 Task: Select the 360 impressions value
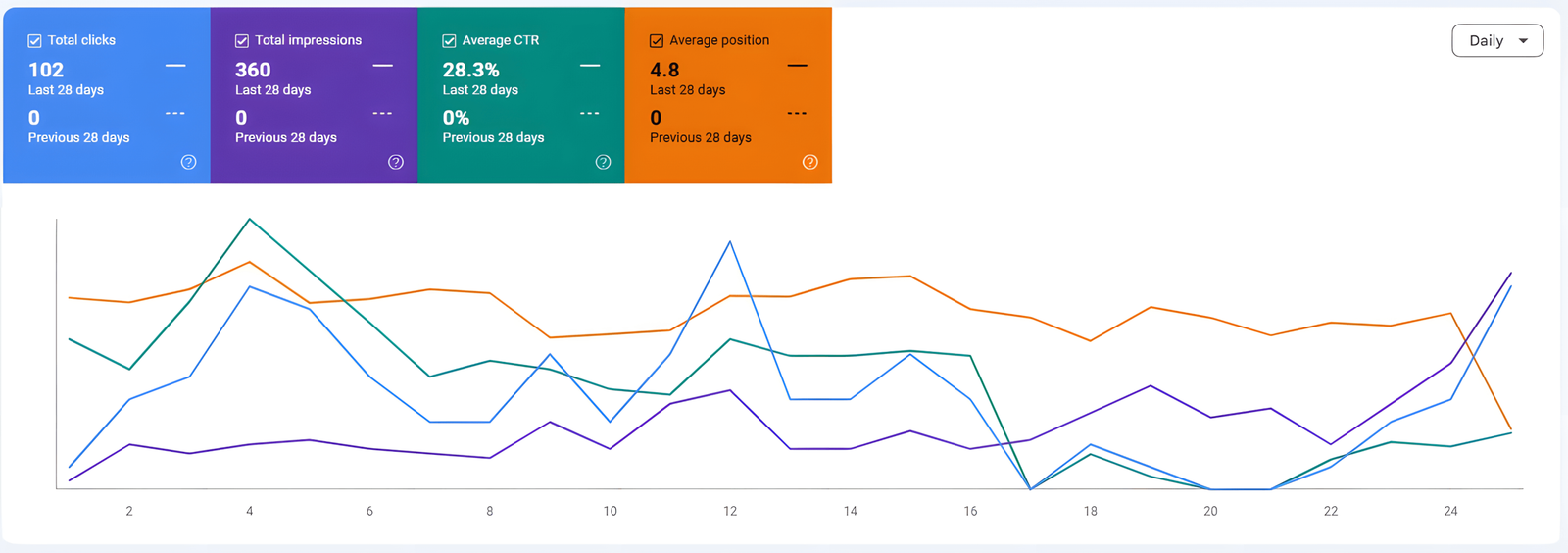(x=253, y=70)
